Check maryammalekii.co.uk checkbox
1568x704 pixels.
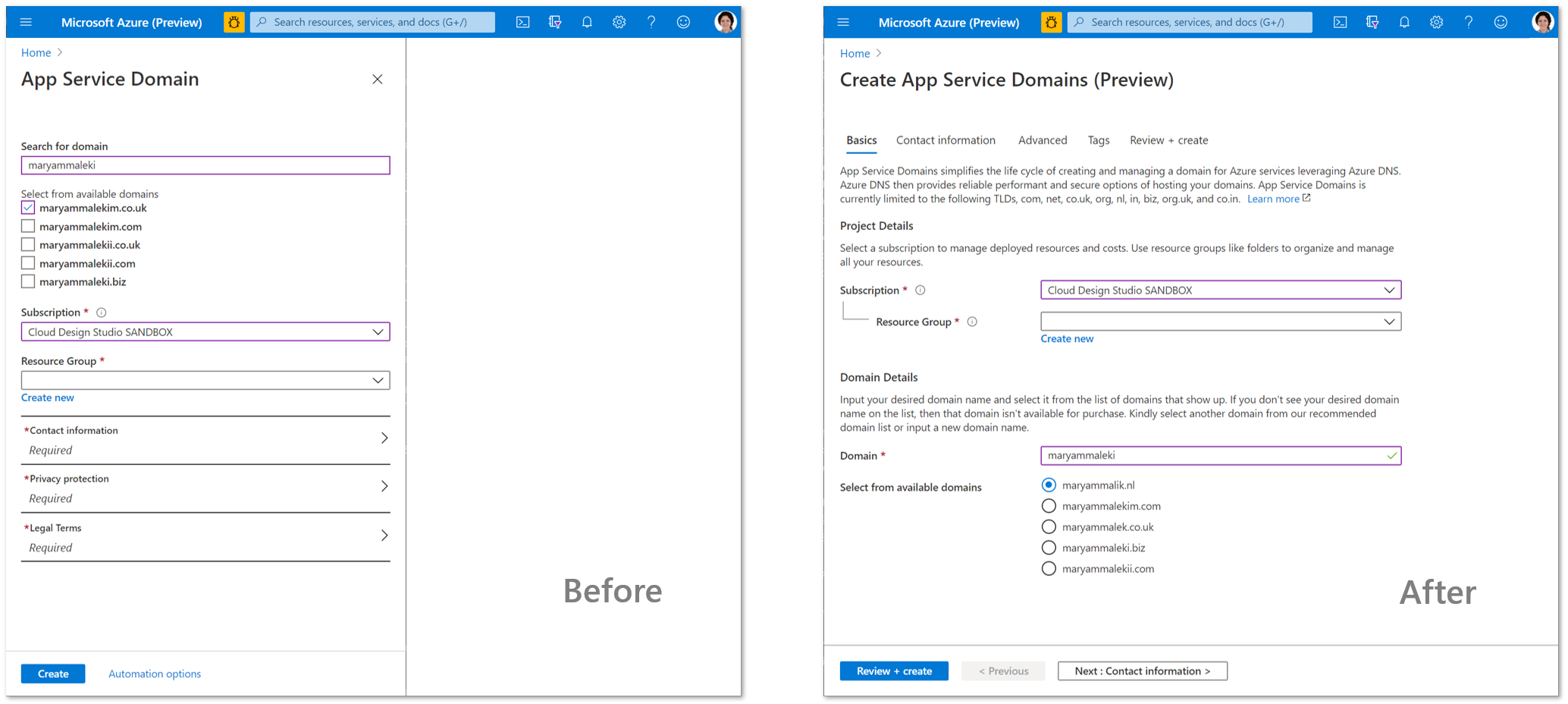click(x=28, y=244)
